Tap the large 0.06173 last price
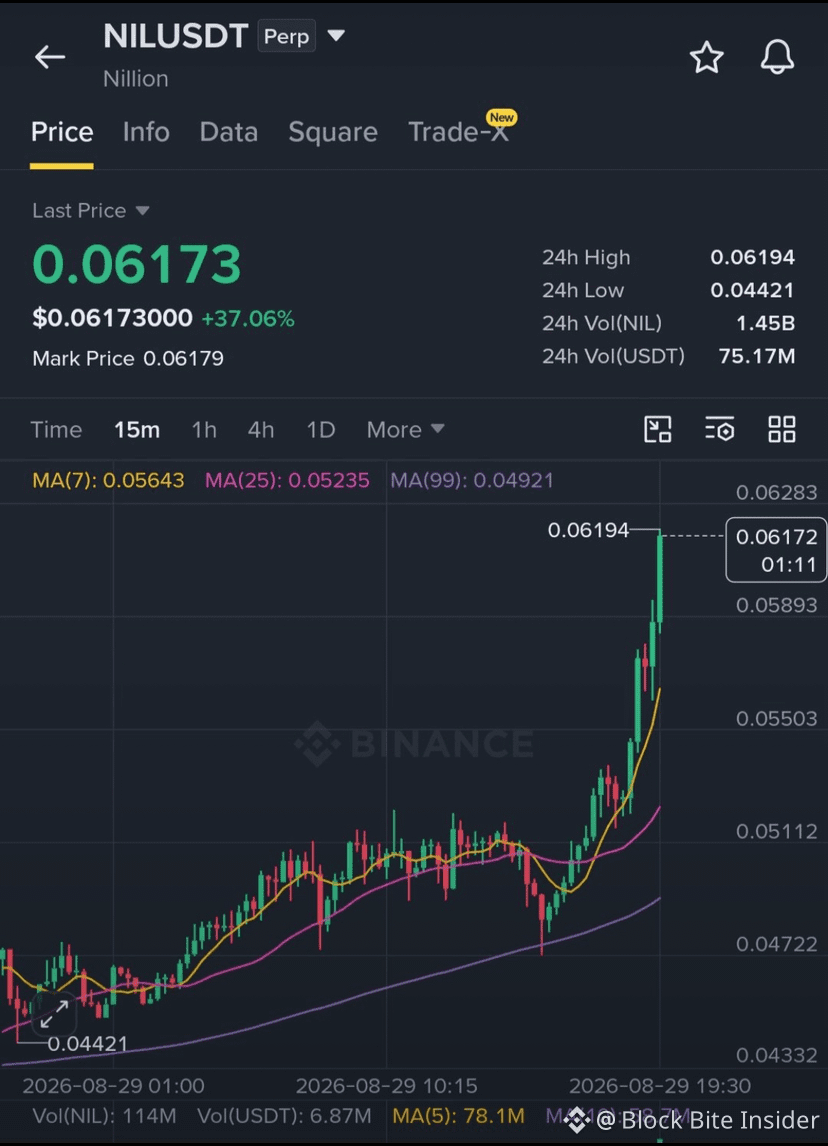The width and height of the screenshot is (828, 1146). [x=137, y=264]
